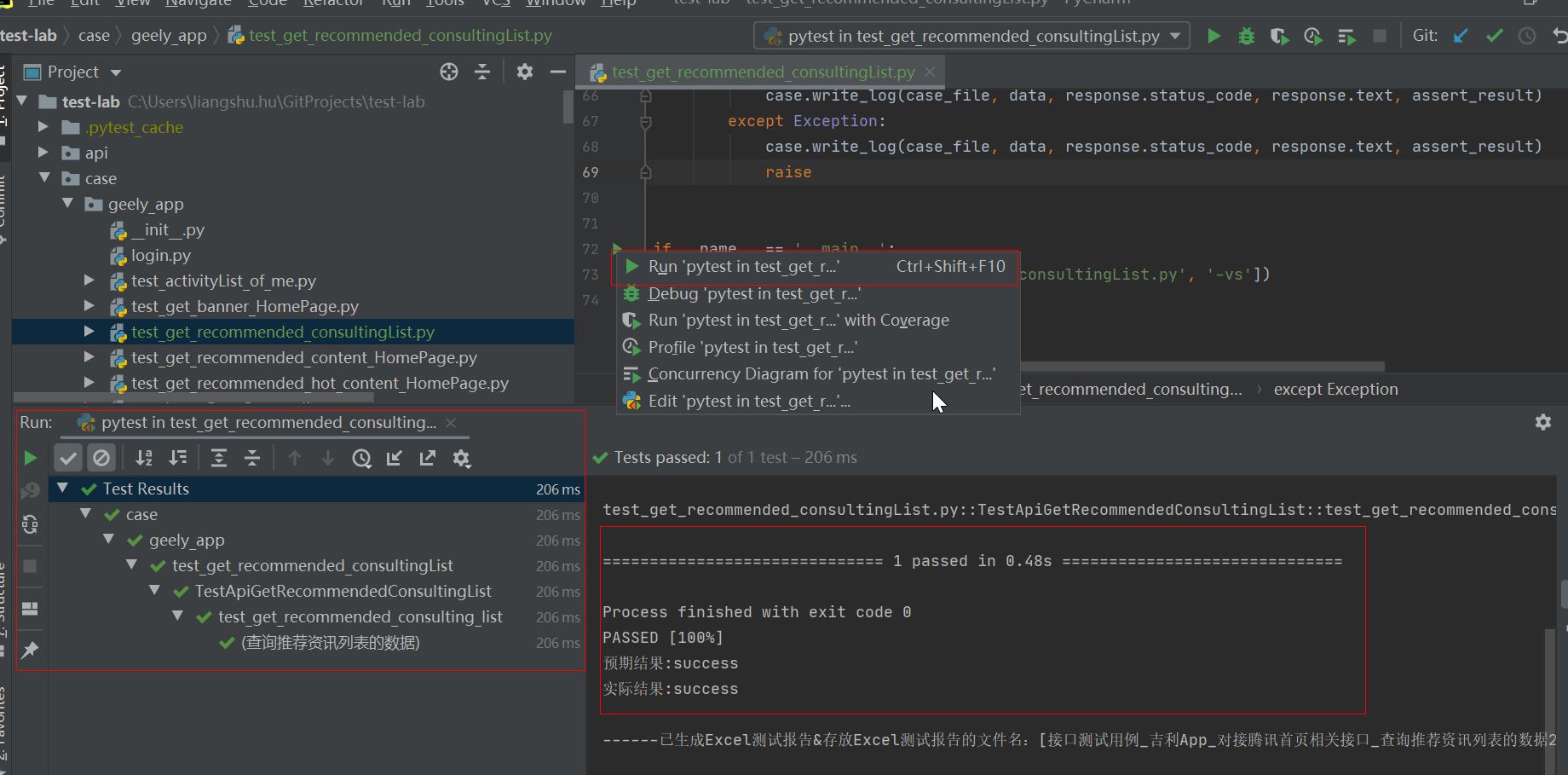The width and height of the screenshot is (1568, 775).
Task: Open Profile run icon in top toolbar
Action: point(1312,36)
